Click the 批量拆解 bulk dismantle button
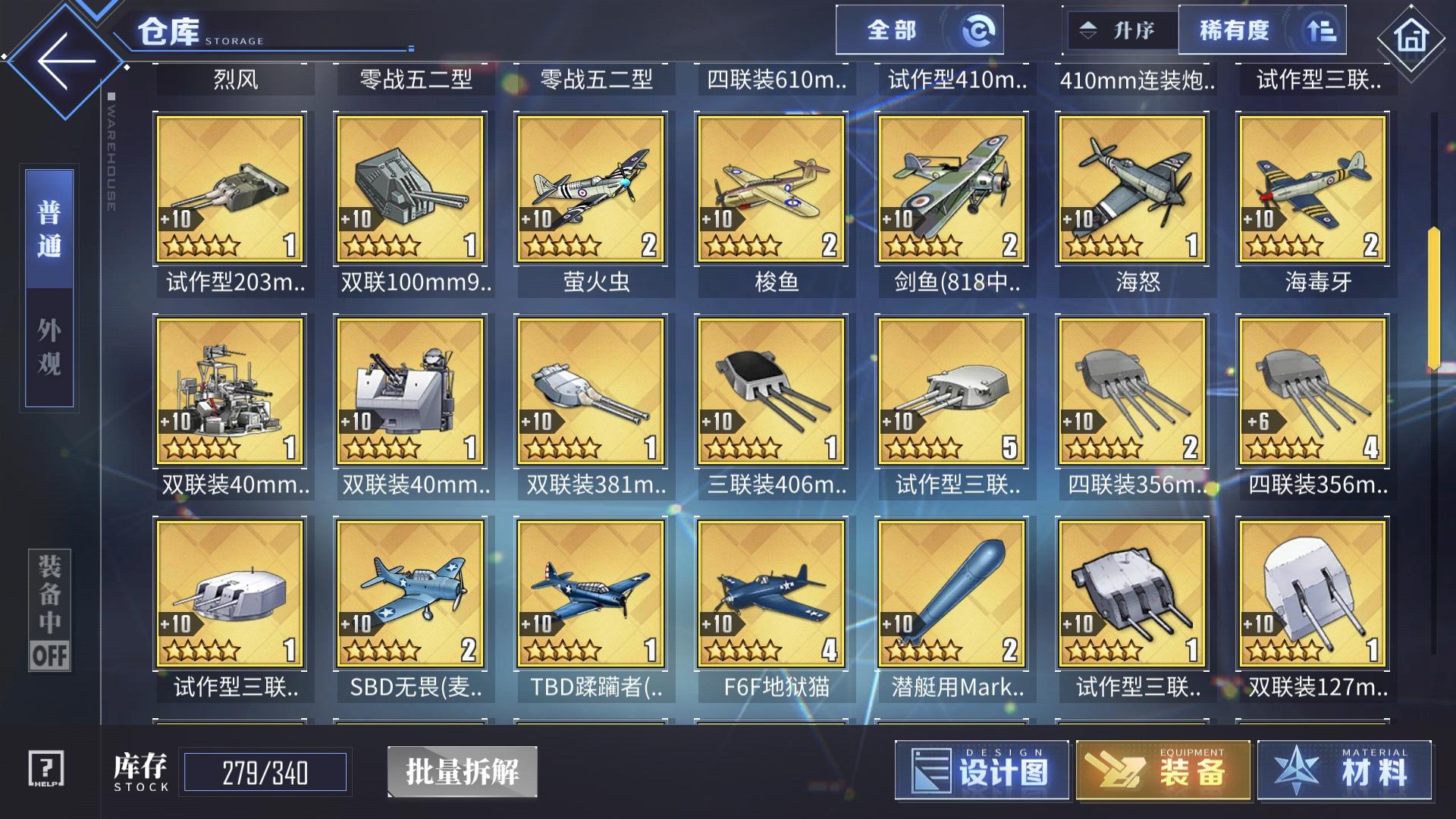This screenshot has width=1456, height=819. coord(463,772)
